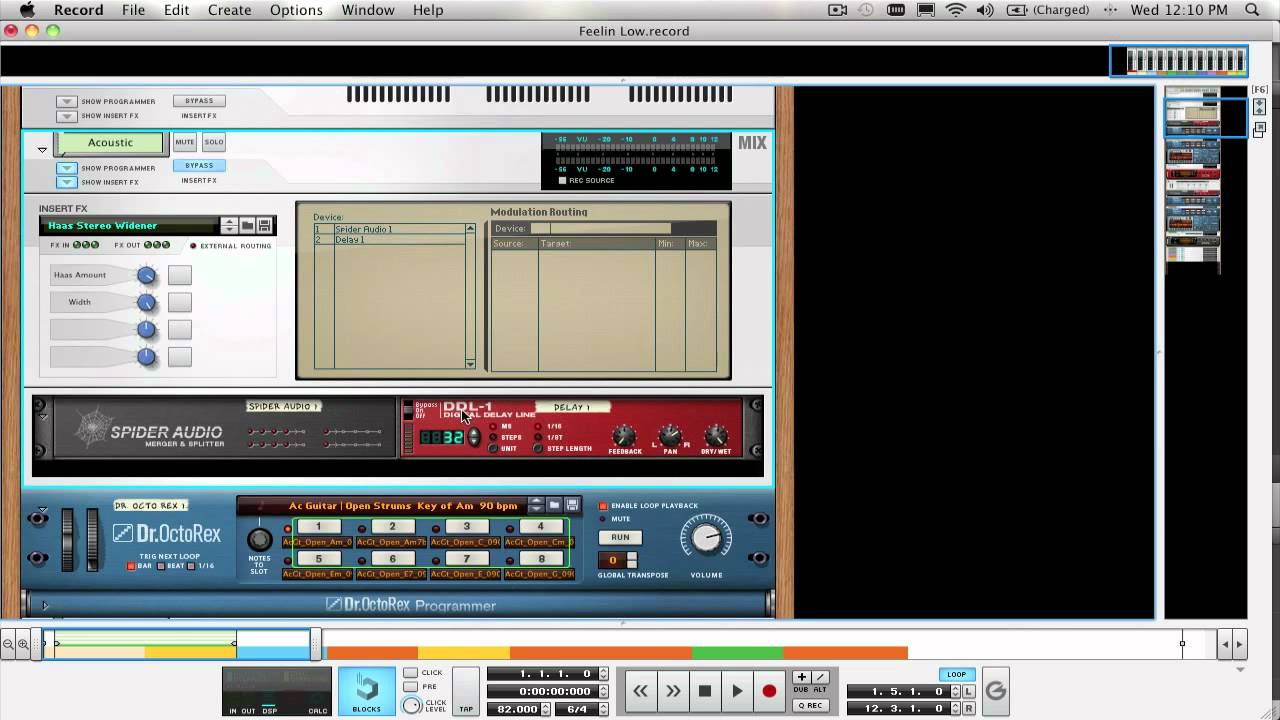Click the red Record button in transport
This screenshot has height=720, width=1280.
point(769,691)
